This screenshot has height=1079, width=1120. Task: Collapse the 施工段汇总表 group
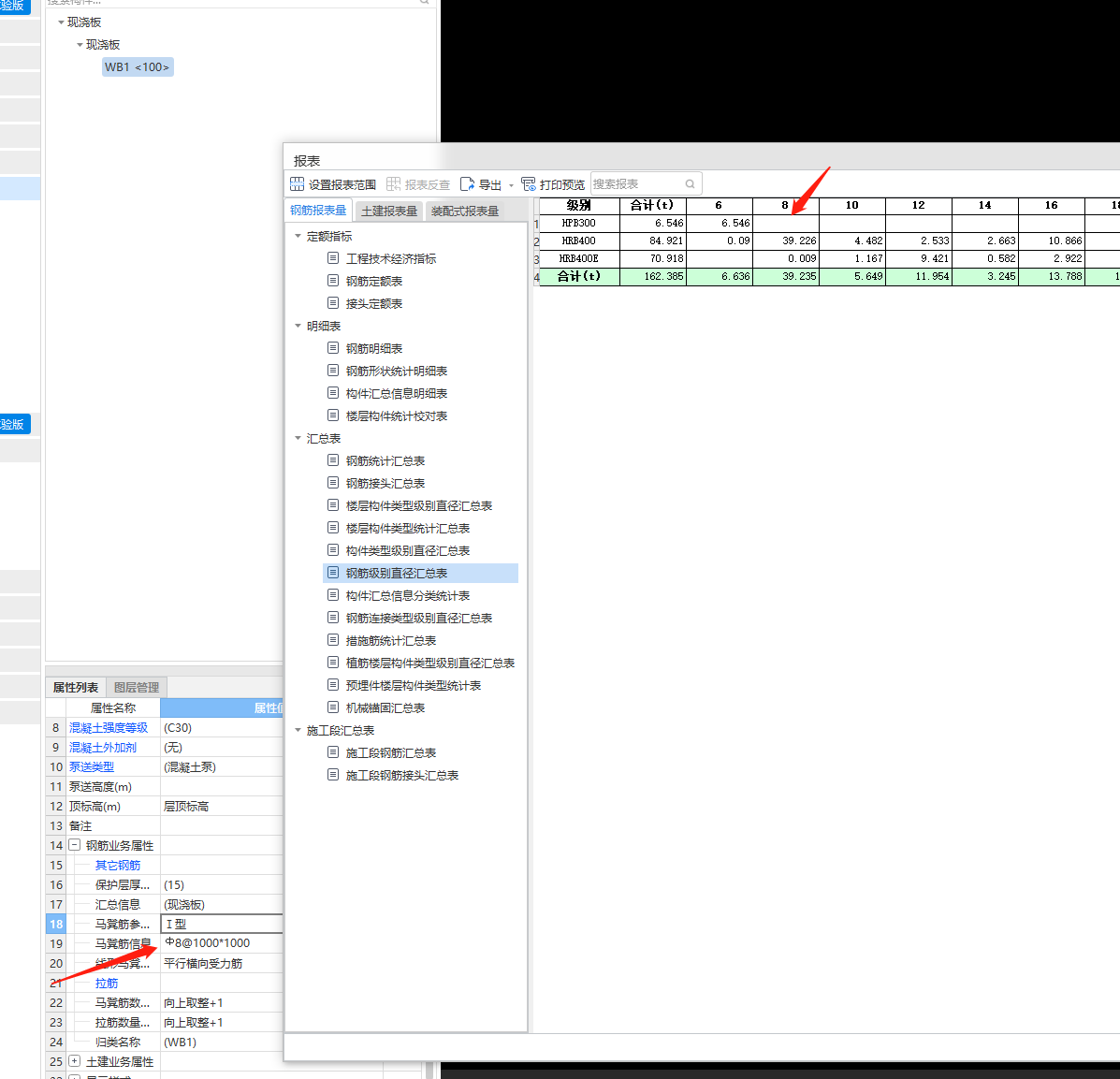298,730
